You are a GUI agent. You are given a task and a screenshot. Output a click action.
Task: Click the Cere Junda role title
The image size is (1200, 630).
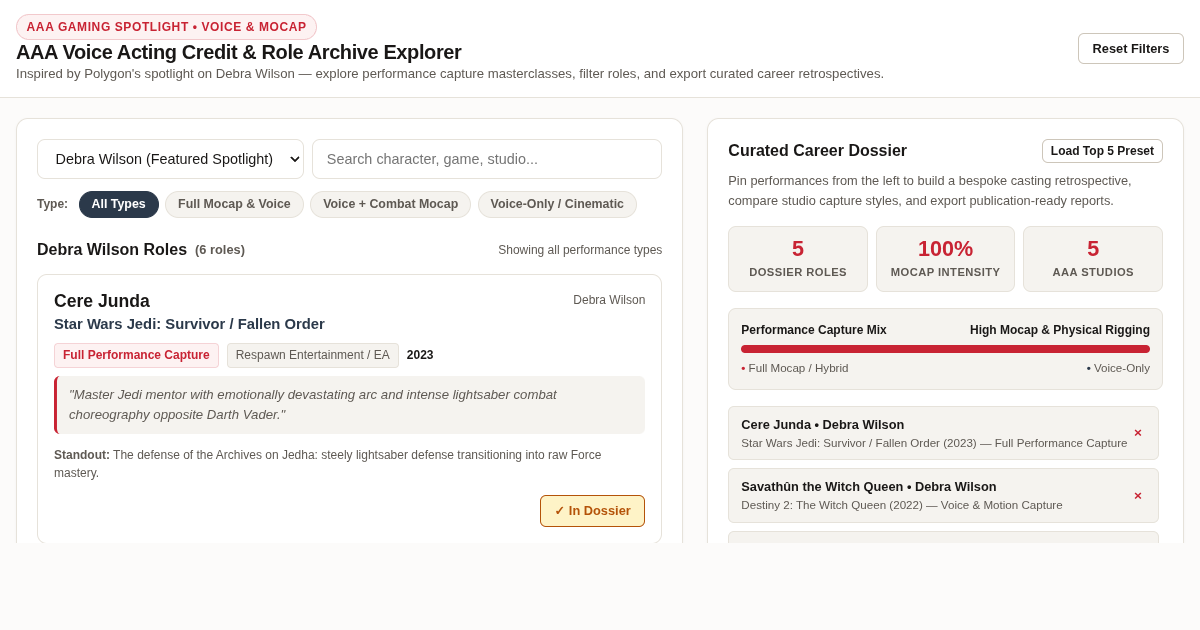102,301
